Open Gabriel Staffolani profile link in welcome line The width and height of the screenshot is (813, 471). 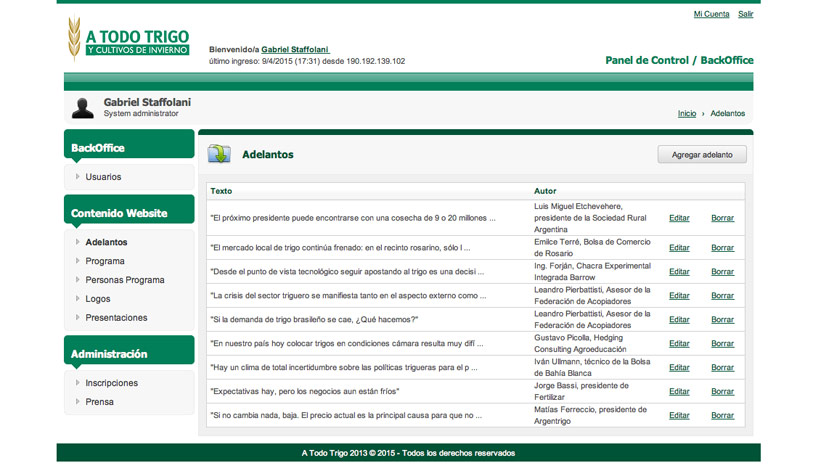click(x=295, y=49)
